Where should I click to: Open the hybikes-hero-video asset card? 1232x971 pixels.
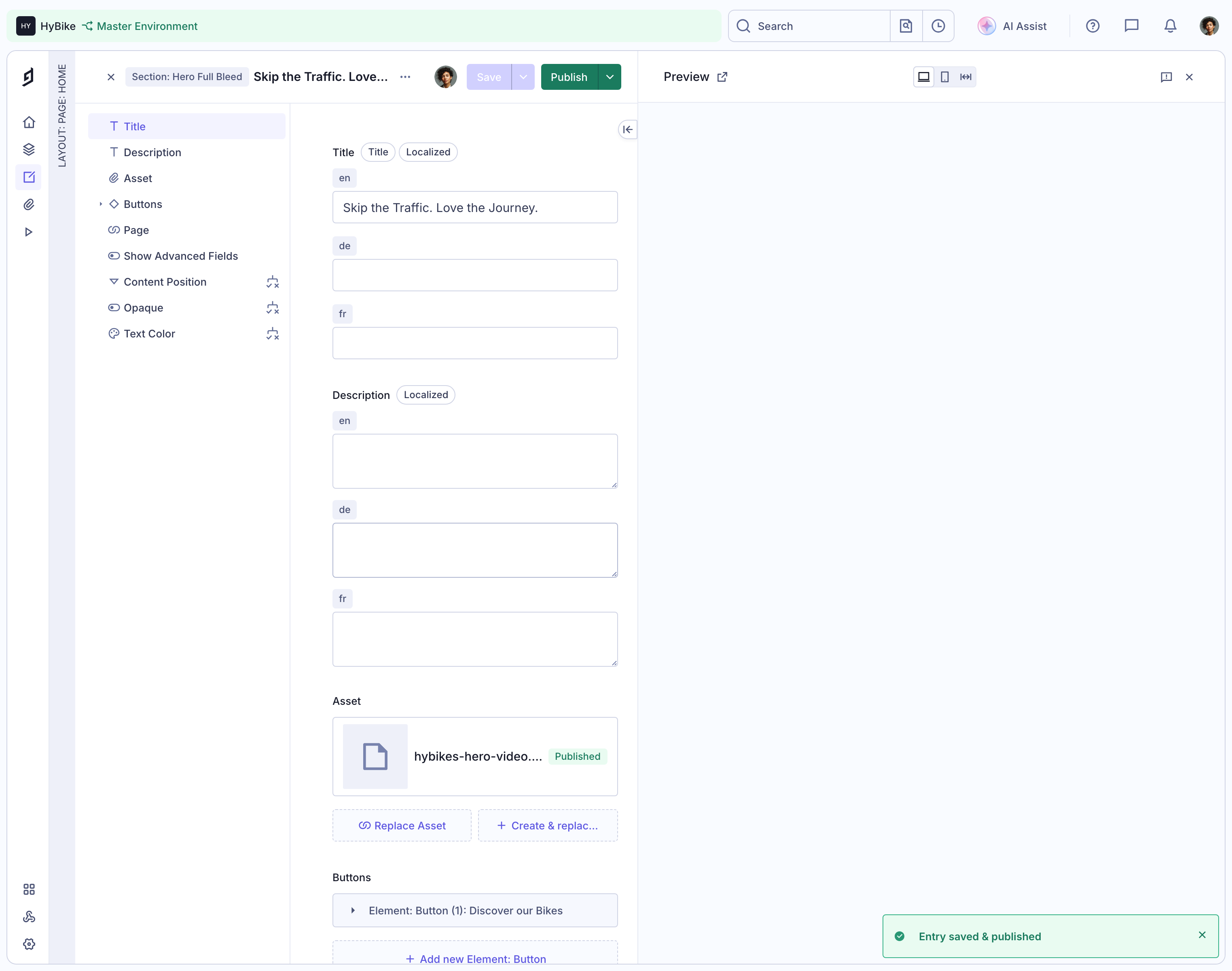click(x=475, y=757)
